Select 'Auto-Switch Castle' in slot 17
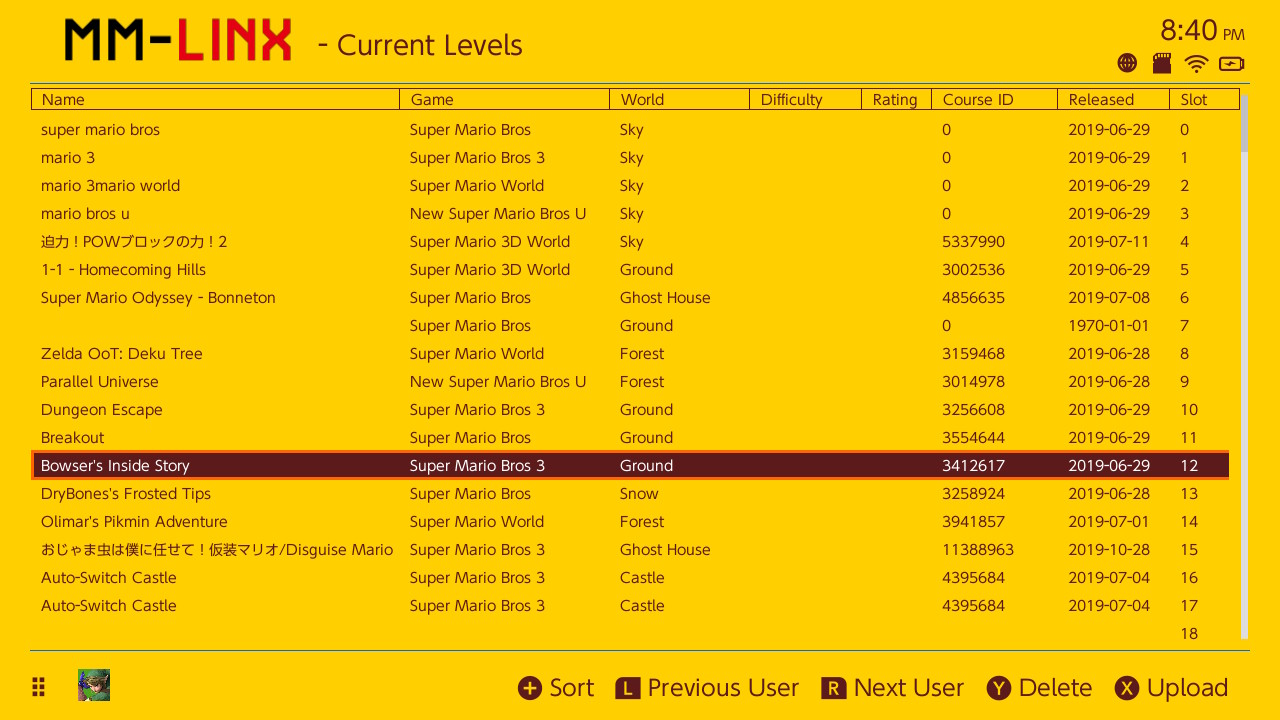 coord(631,605)
